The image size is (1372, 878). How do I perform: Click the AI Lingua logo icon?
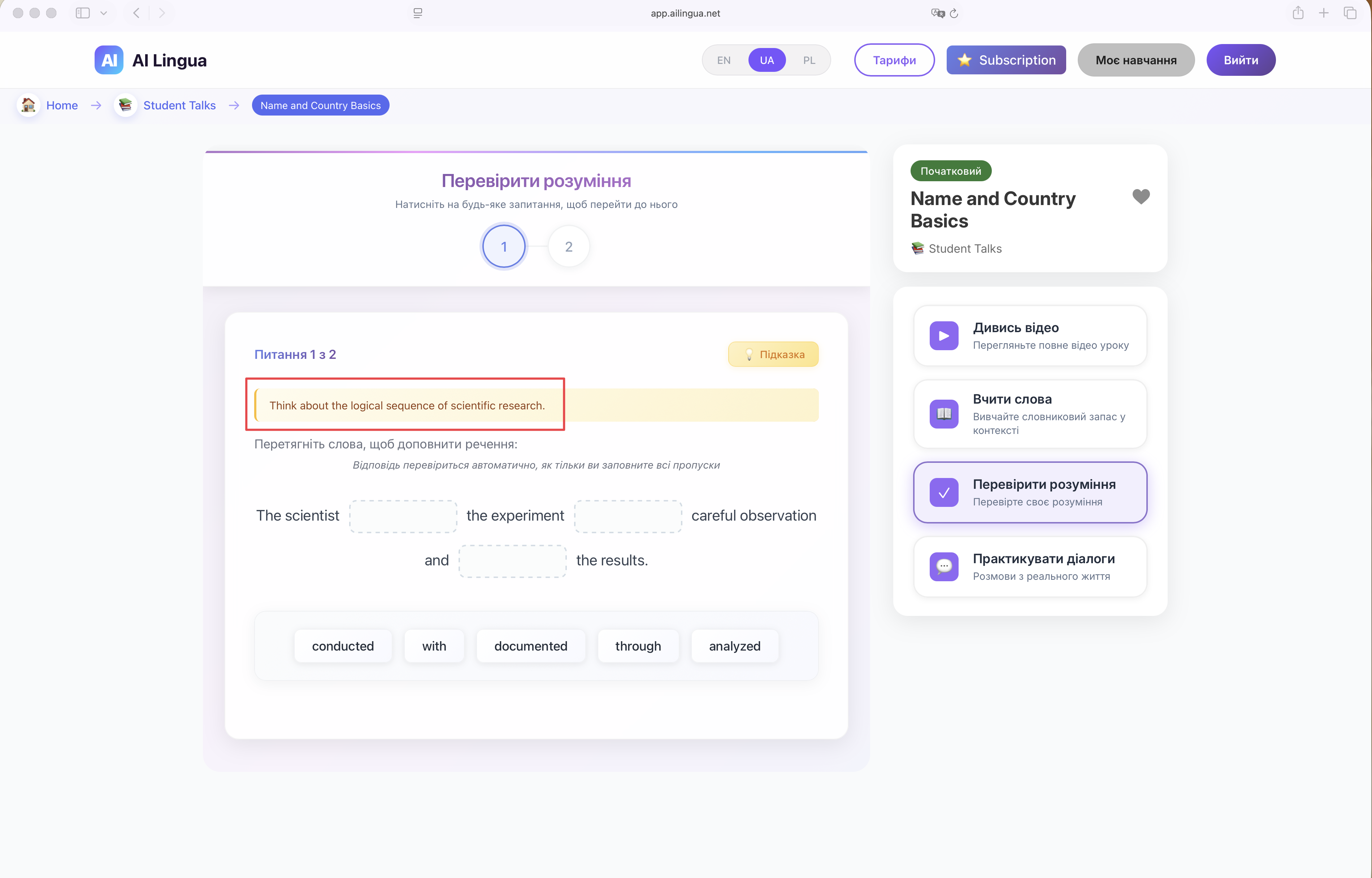coord(109,60)
